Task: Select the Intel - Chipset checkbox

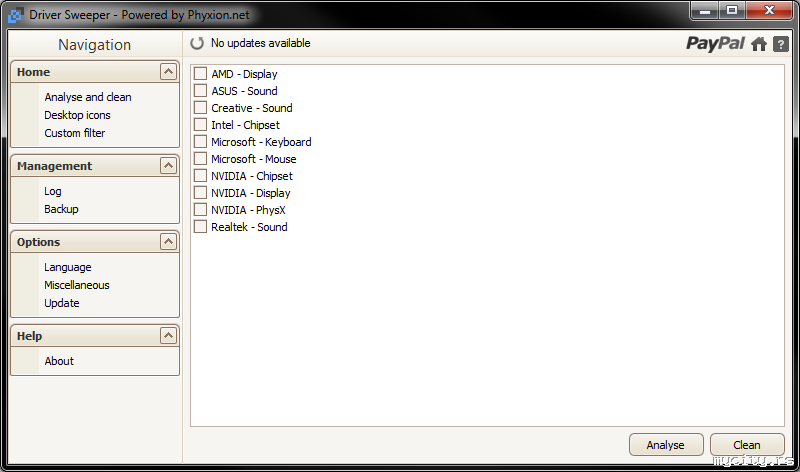Action: tap(201, 125)
